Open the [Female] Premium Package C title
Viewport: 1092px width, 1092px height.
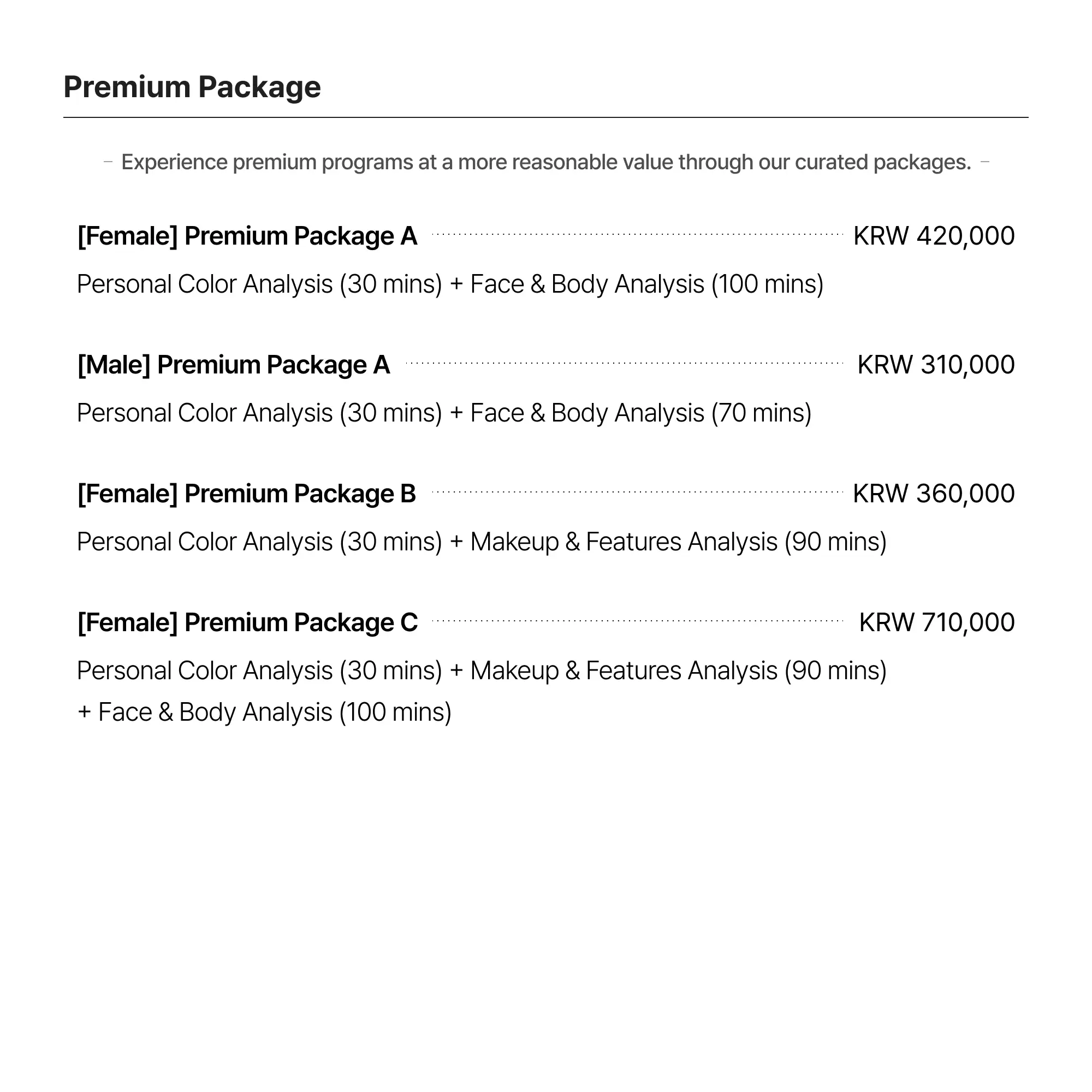pos(247,622)
